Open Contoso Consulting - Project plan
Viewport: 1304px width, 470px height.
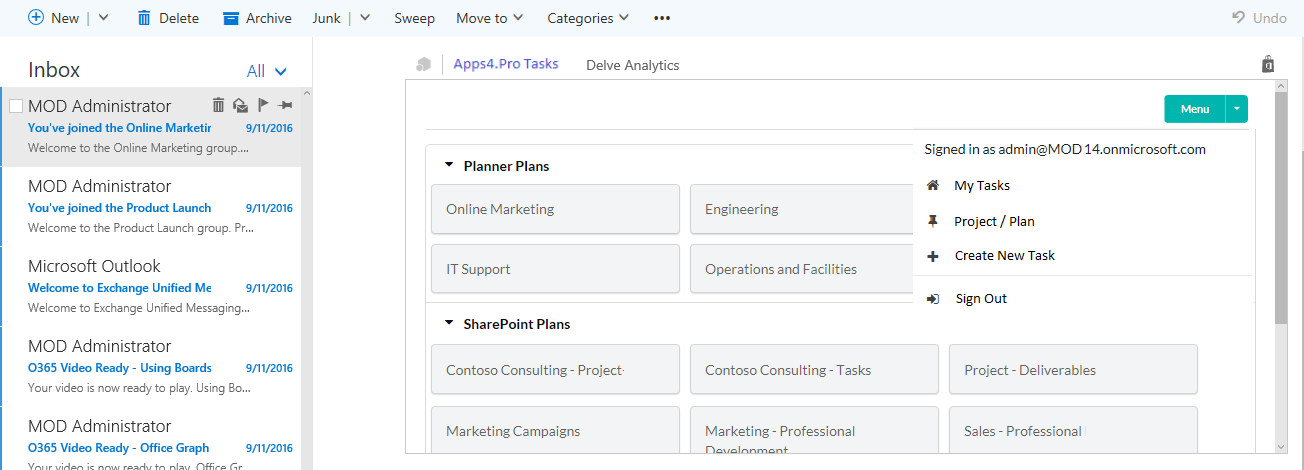(x=555, y=370)
